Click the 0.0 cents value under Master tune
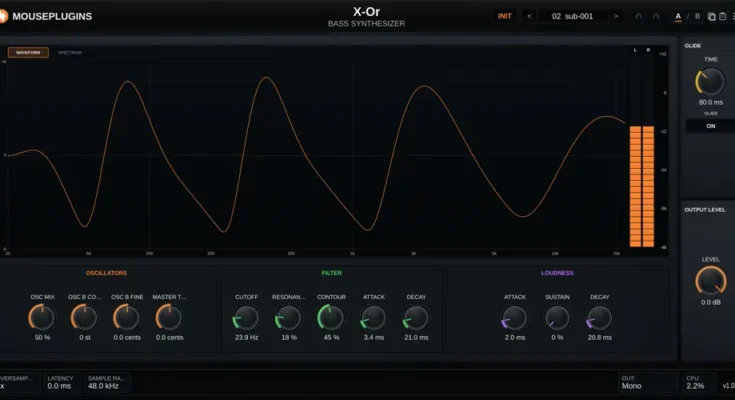Viewport: 735px width, 400px height. (x=169, y=338)
